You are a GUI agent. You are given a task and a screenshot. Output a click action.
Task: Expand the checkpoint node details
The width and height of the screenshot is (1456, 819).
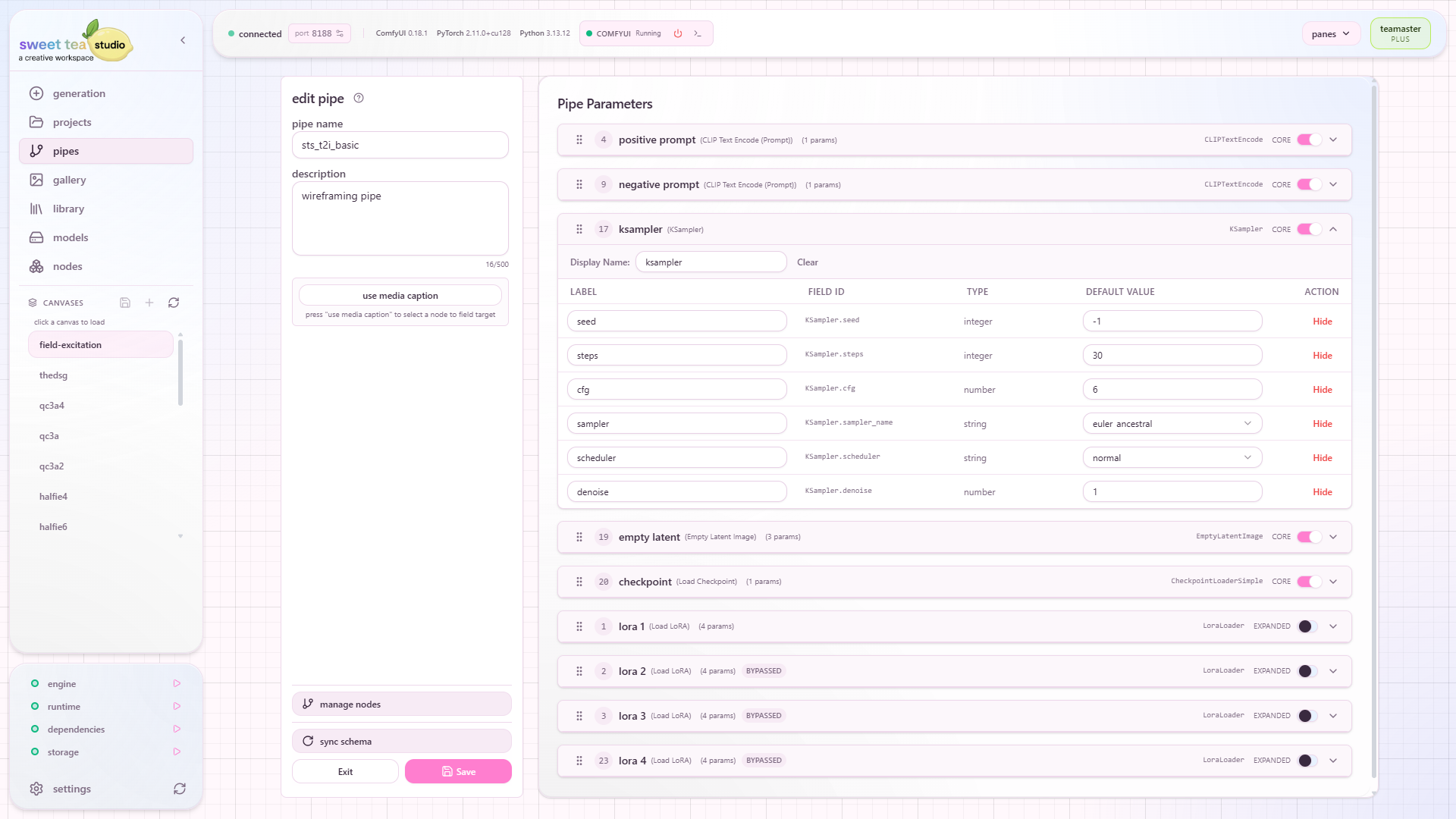coord(1332,582)
